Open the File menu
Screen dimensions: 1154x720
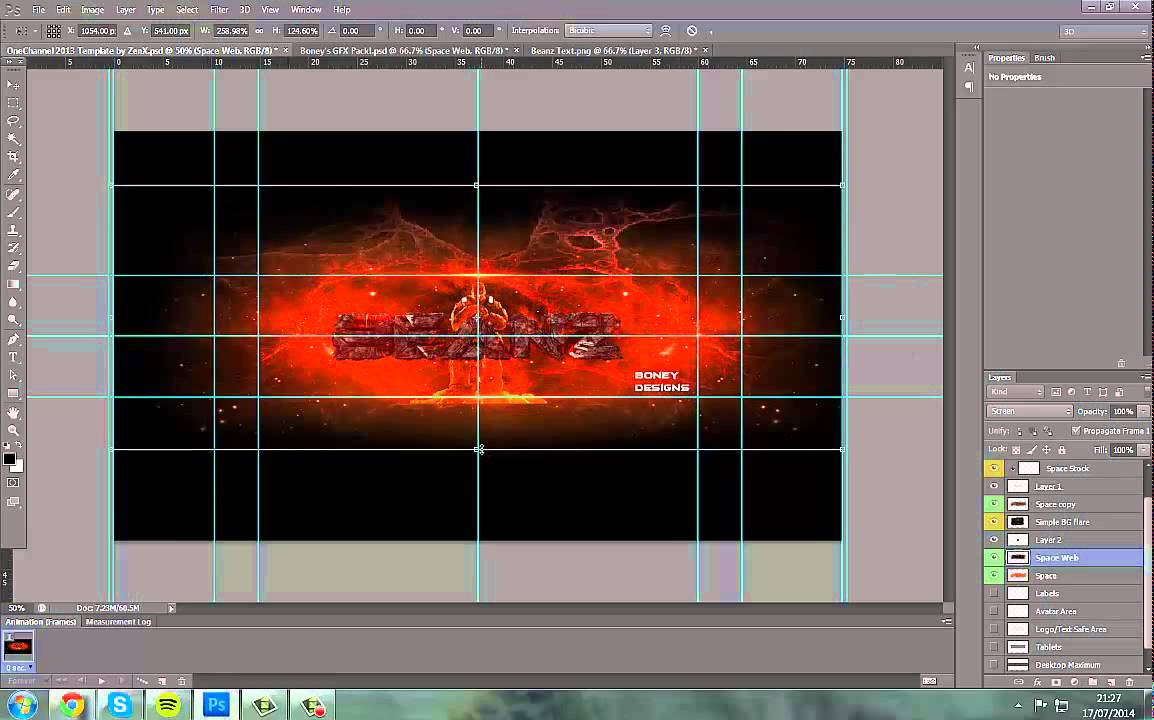[38, 10]
